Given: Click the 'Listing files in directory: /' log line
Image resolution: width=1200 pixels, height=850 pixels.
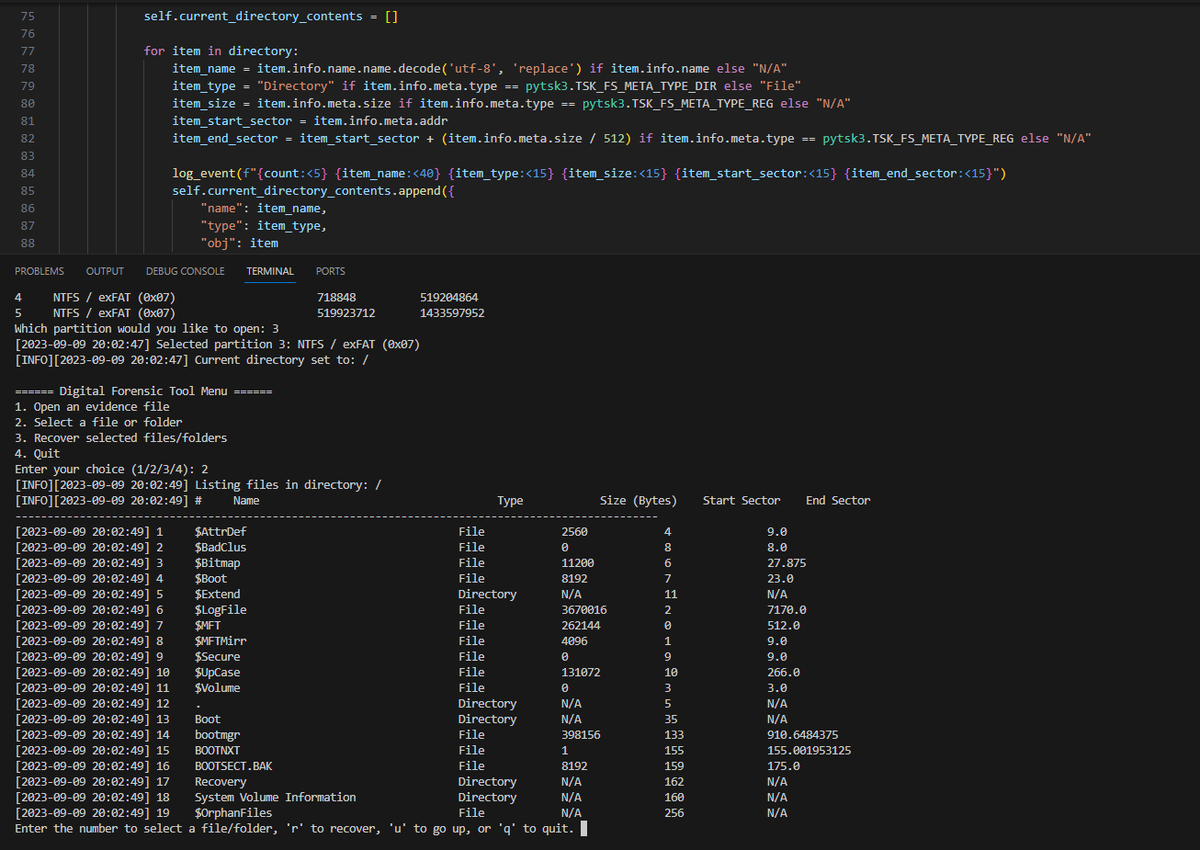Looking at the screenshot, I should pyautogui.click(x=198, y=485).
